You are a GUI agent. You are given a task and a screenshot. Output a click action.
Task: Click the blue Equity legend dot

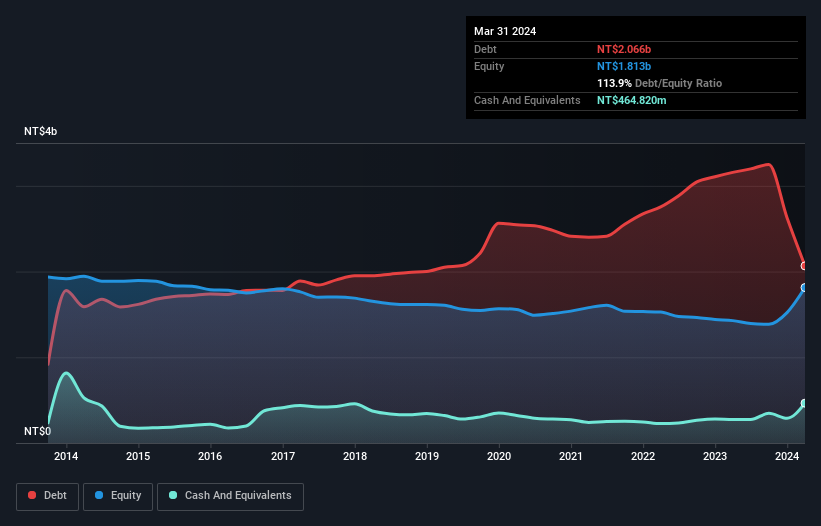99,495
